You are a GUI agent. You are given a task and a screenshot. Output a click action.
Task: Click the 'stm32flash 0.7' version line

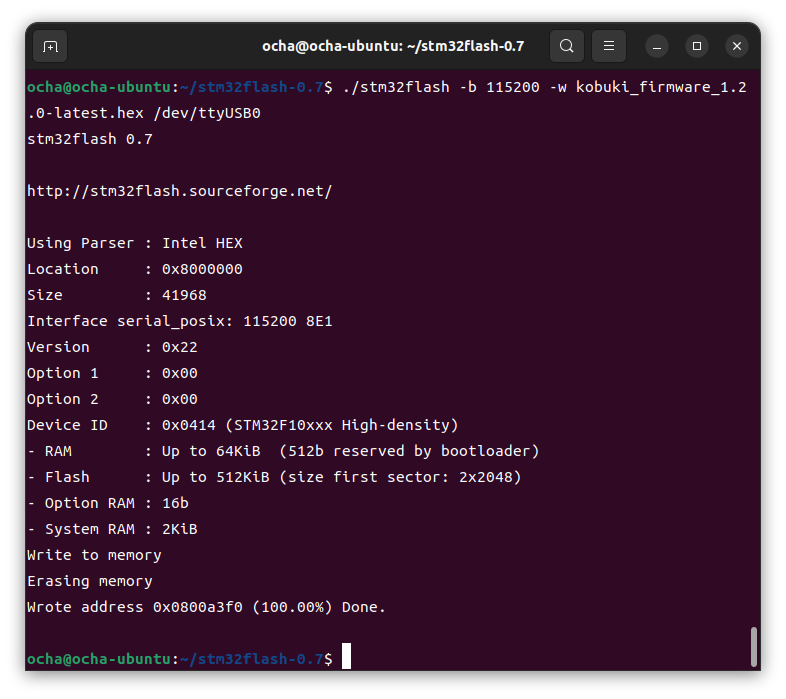90,139
